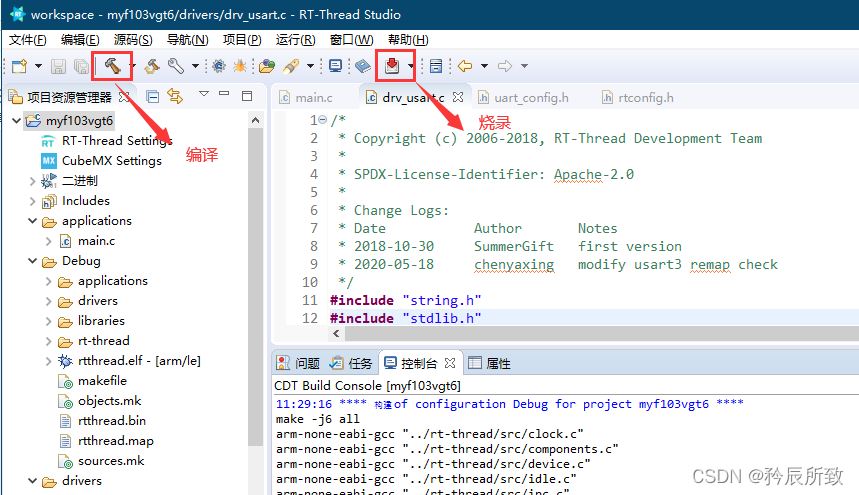This screenshot has height=495, width=859.
Task: Click the pen/highlighter toolbar icon
Action: point(291,66)
